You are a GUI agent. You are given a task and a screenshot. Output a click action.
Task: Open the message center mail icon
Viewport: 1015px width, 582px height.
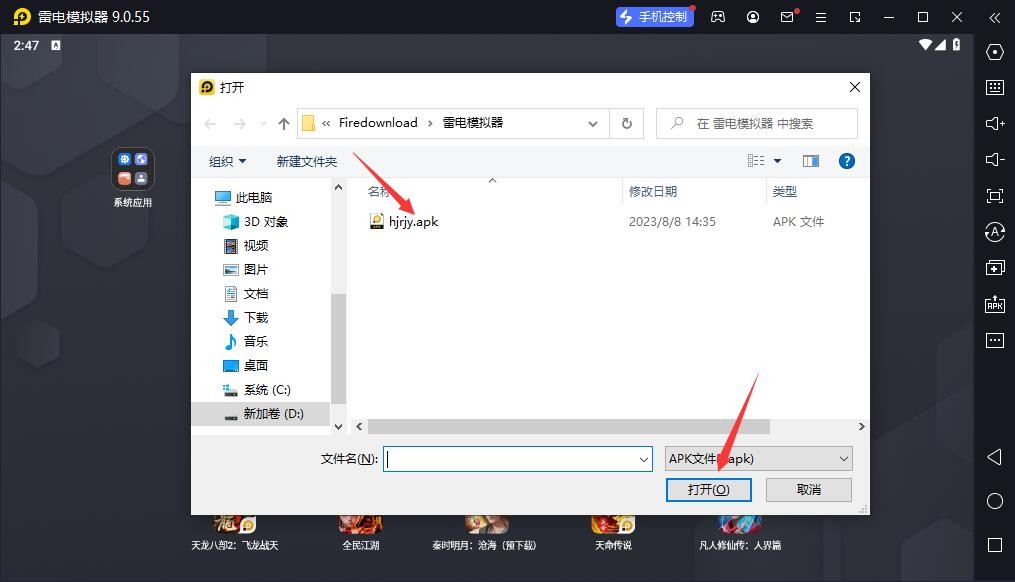point(787,17)
